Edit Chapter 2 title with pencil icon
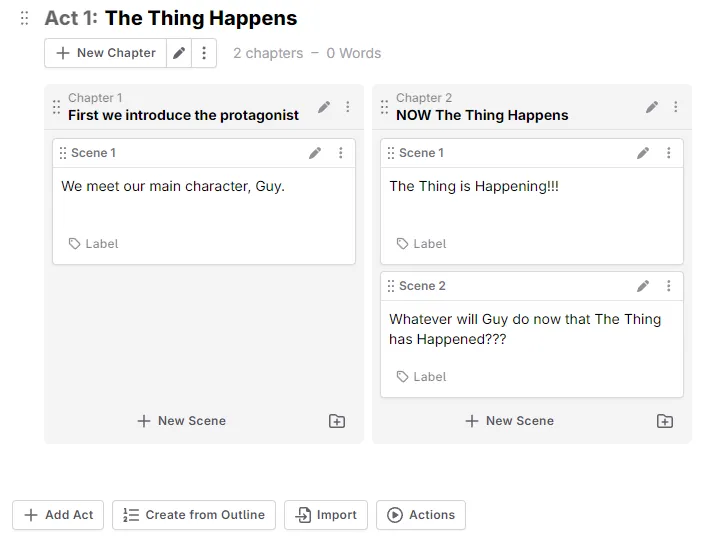 click(652, 107)
